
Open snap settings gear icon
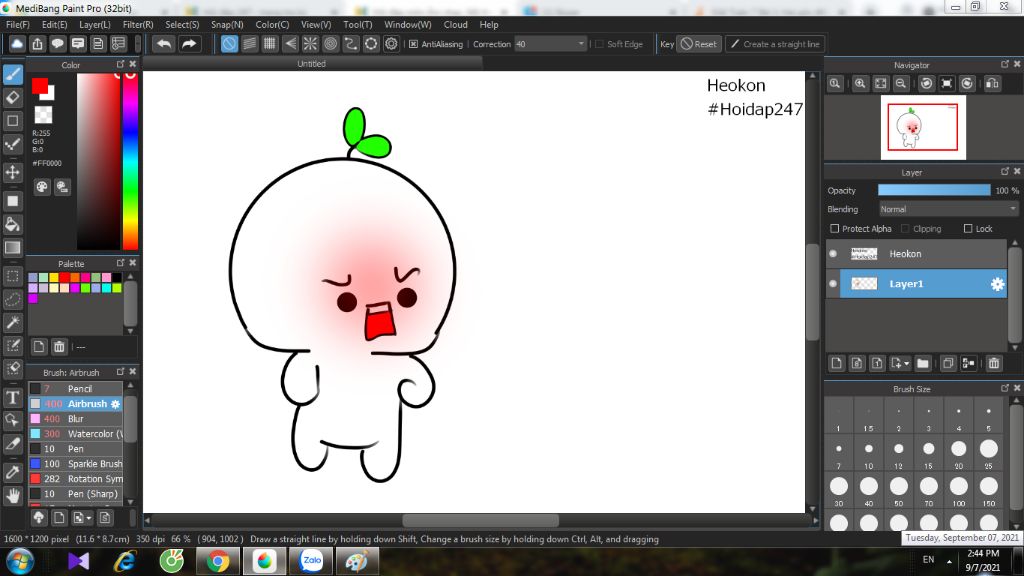tap(391, 44)
